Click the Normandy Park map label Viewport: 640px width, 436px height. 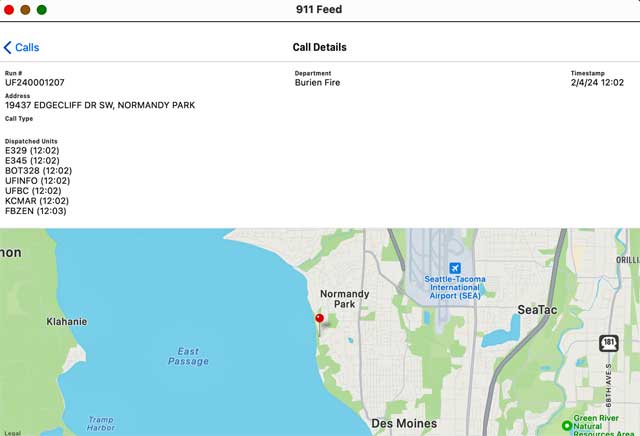coord(344,299)
